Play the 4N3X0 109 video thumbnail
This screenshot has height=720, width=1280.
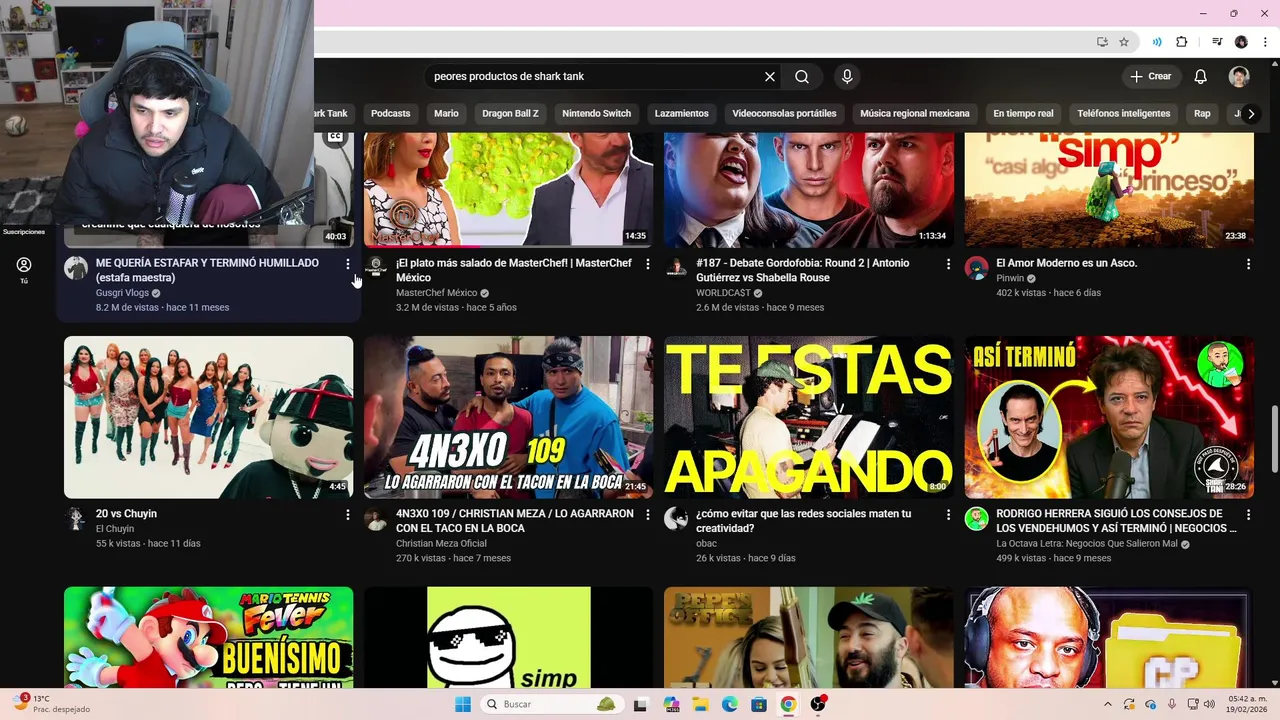point(508,417)
